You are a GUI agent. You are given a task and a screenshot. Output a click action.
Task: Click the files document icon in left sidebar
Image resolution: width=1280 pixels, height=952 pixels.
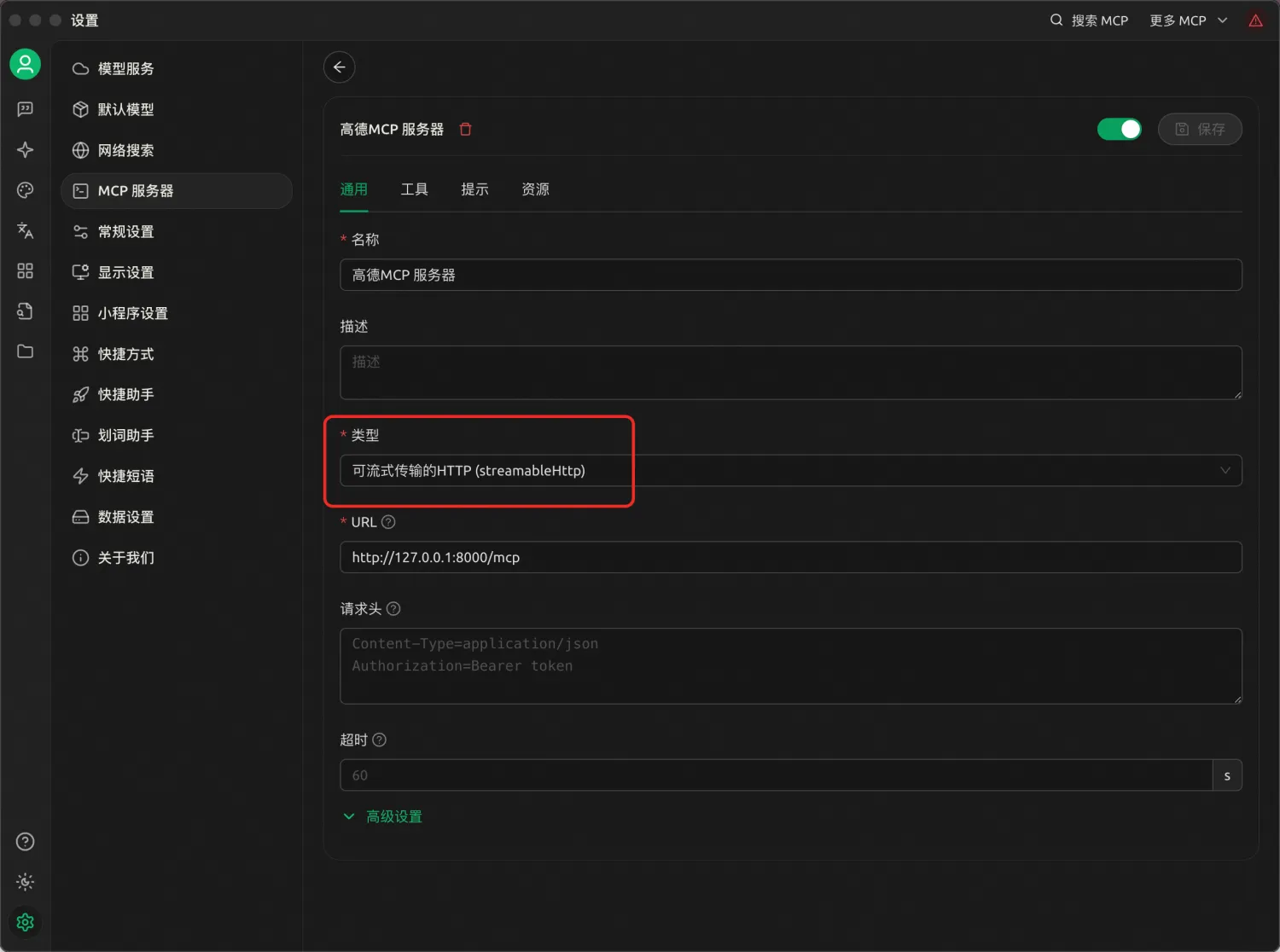coord(25,311)
